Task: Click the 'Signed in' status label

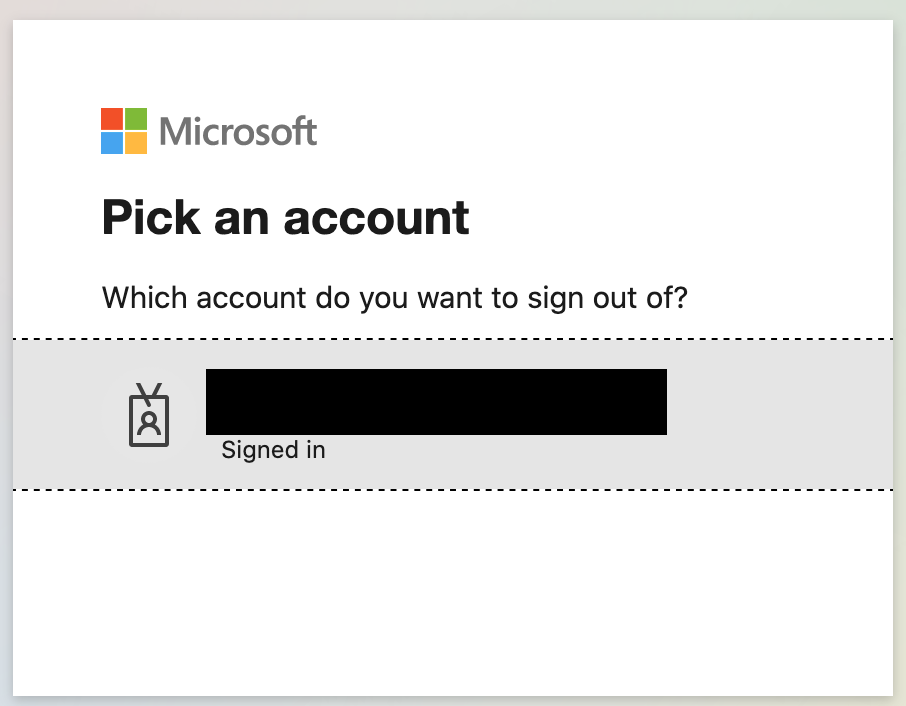Action: click(272, 449)
